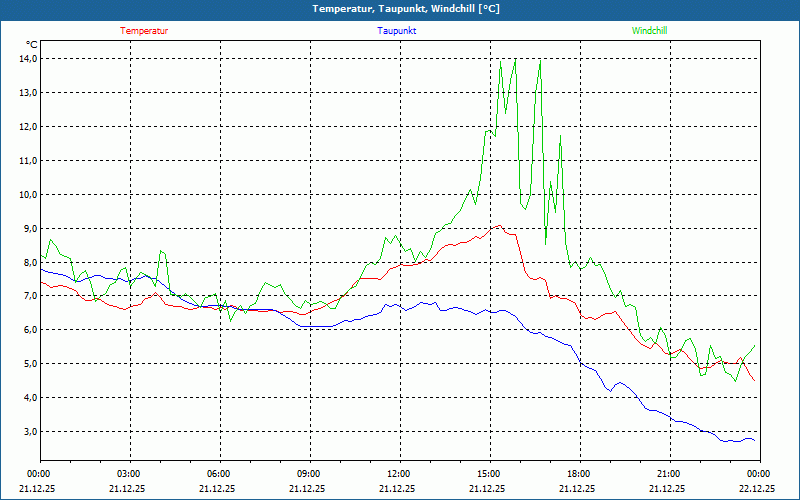Click the 15:00 time axis label

[488, 474]
